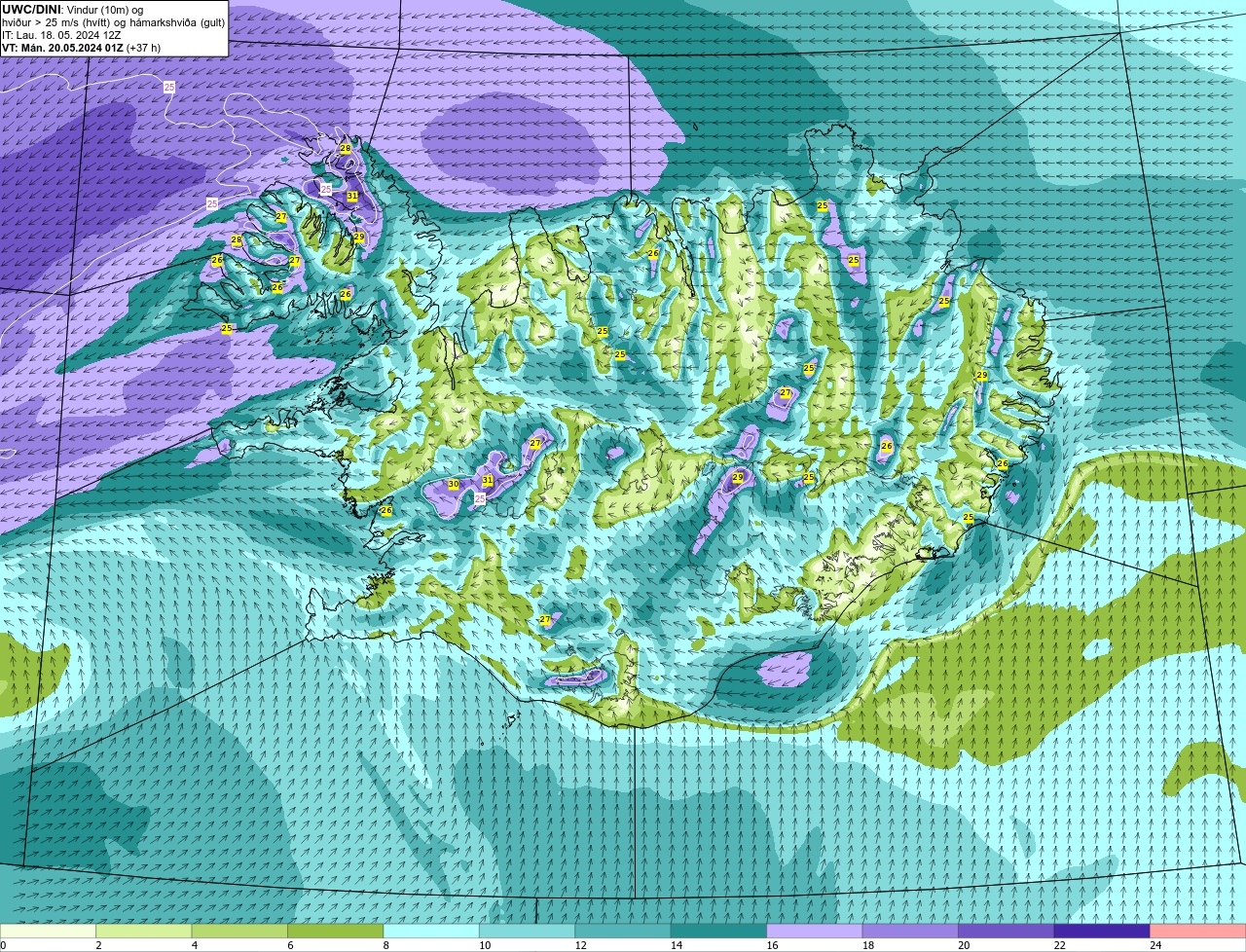This screenshot has height=952, width=1246.
Task: Click the pale yellow 0–2 m/s legend swatch
Action: tap(48, 931)
